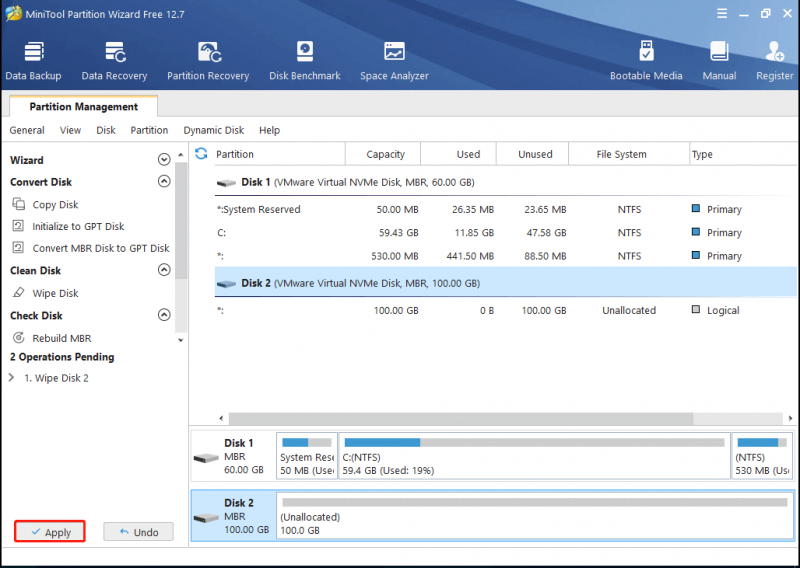800x568 pixels.
Task: Expand the Wizard section
Action: click(164, 160)
